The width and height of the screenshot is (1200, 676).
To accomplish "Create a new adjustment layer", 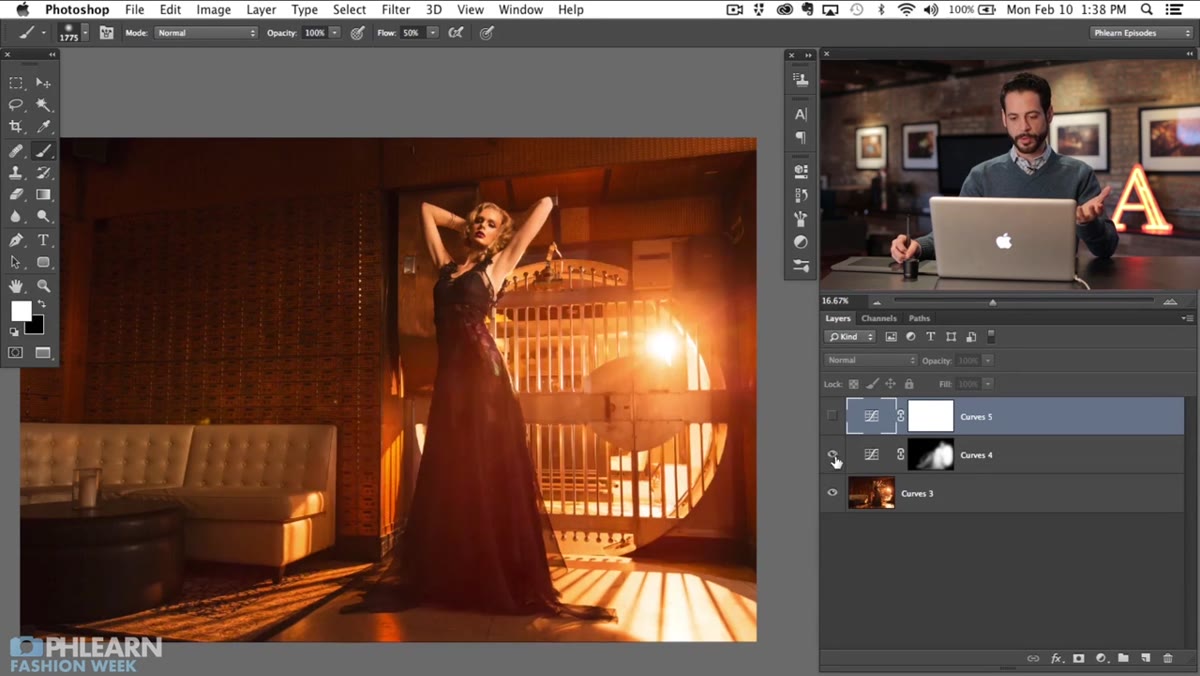I will pos(1101,658).
